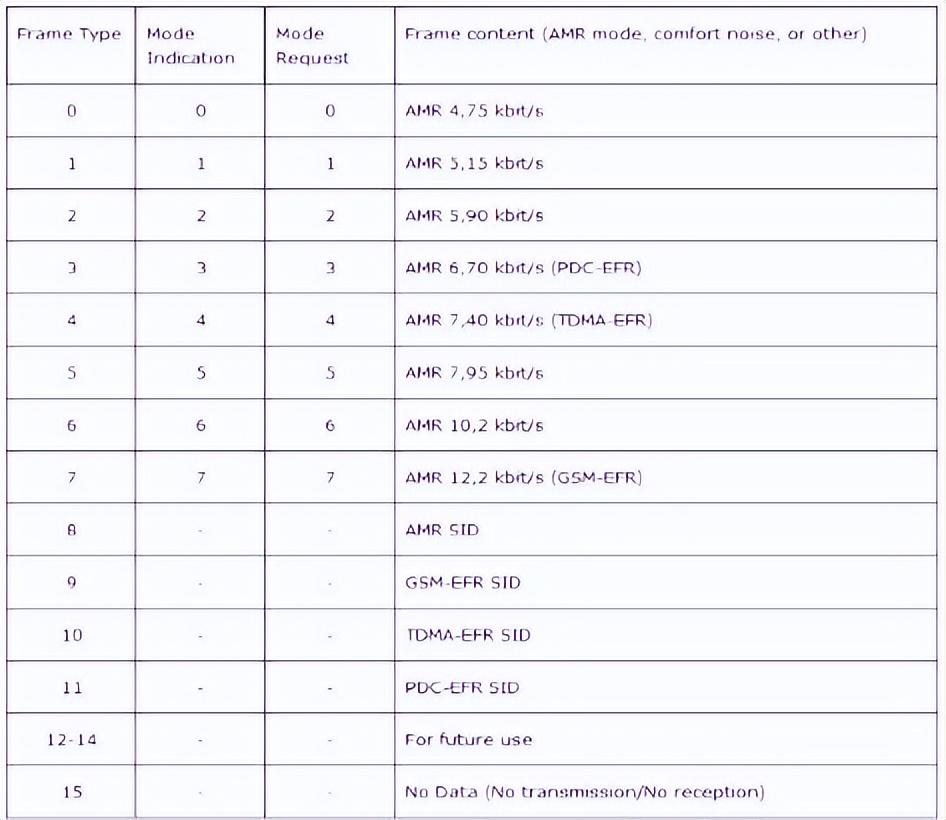Click the AMR 5,90 kbit/s entry
This screenshot has width=946, height=820.
click(x=474, y=216)
